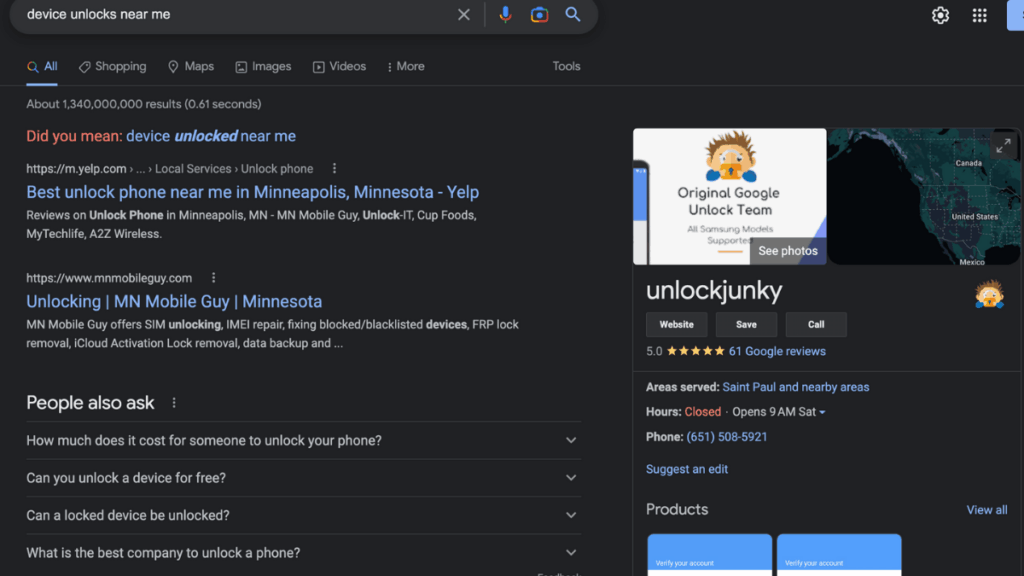The width and height of the screenshot is (1024, 576).
Task: Click the unlockjunky Website button
Action: point(677,325)
